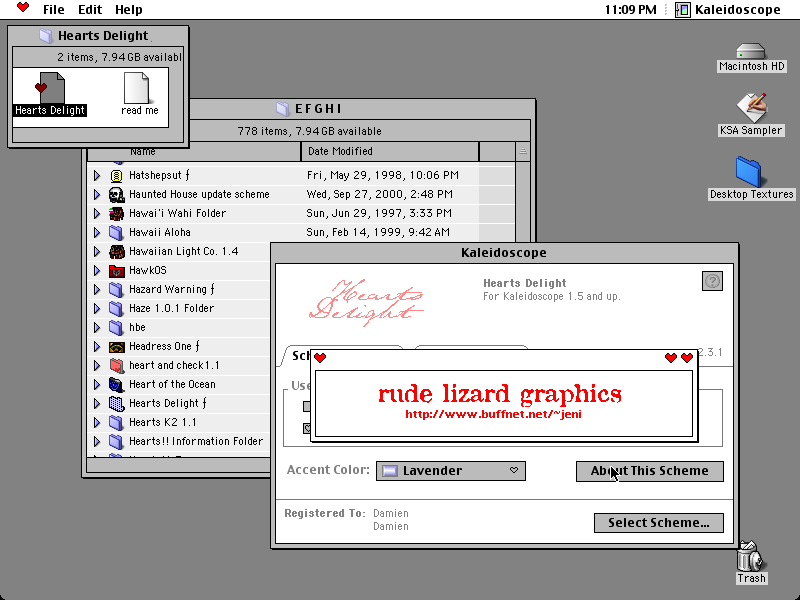Click the 778 items status text
This screenshot has height=600, width=800.
point(309,131)
